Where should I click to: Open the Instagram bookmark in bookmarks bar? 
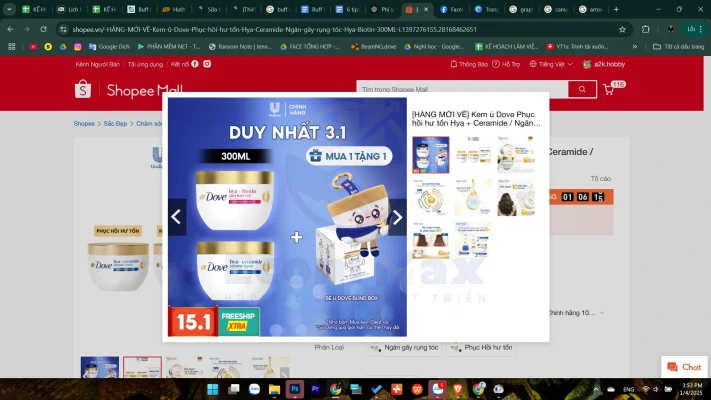[78, 47]
